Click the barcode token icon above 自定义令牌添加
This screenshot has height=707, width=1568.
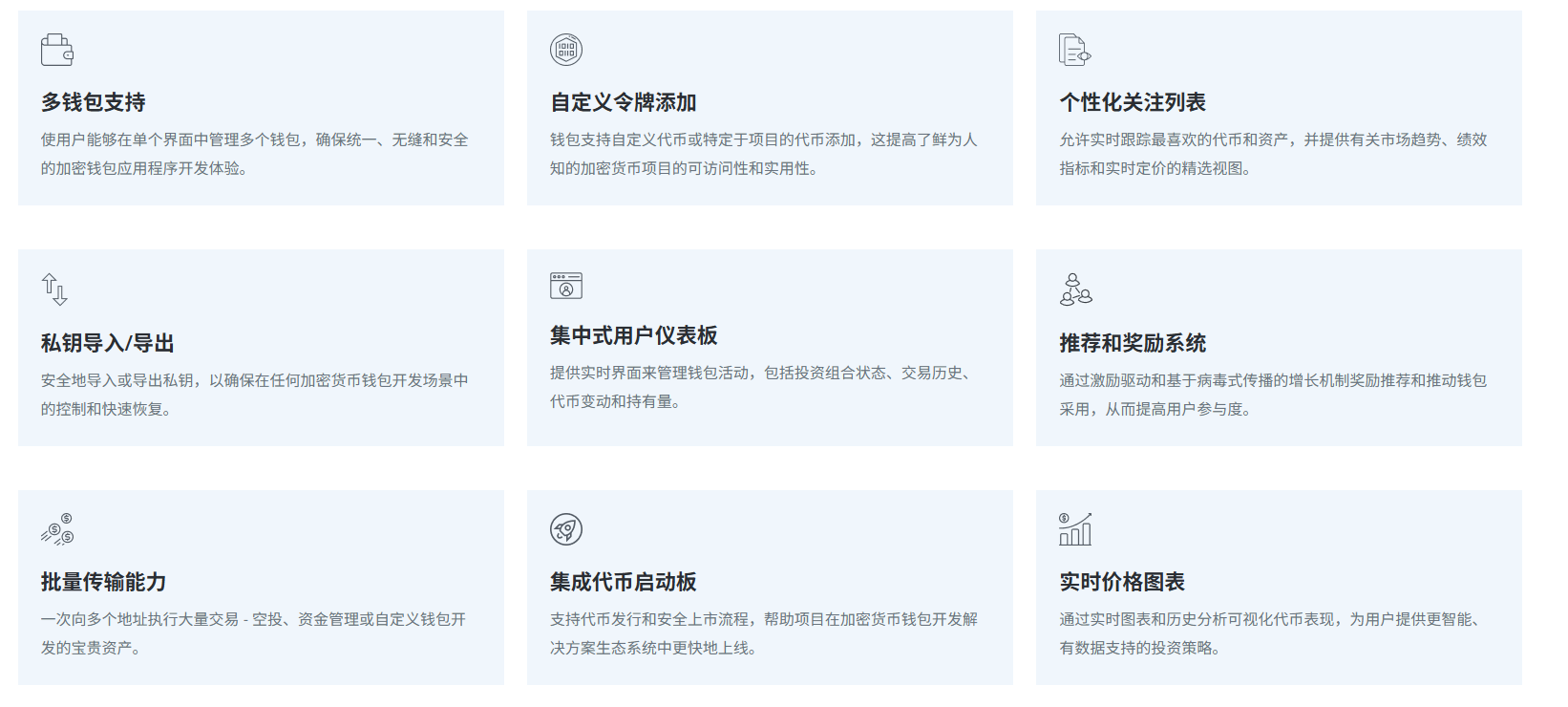566,50
